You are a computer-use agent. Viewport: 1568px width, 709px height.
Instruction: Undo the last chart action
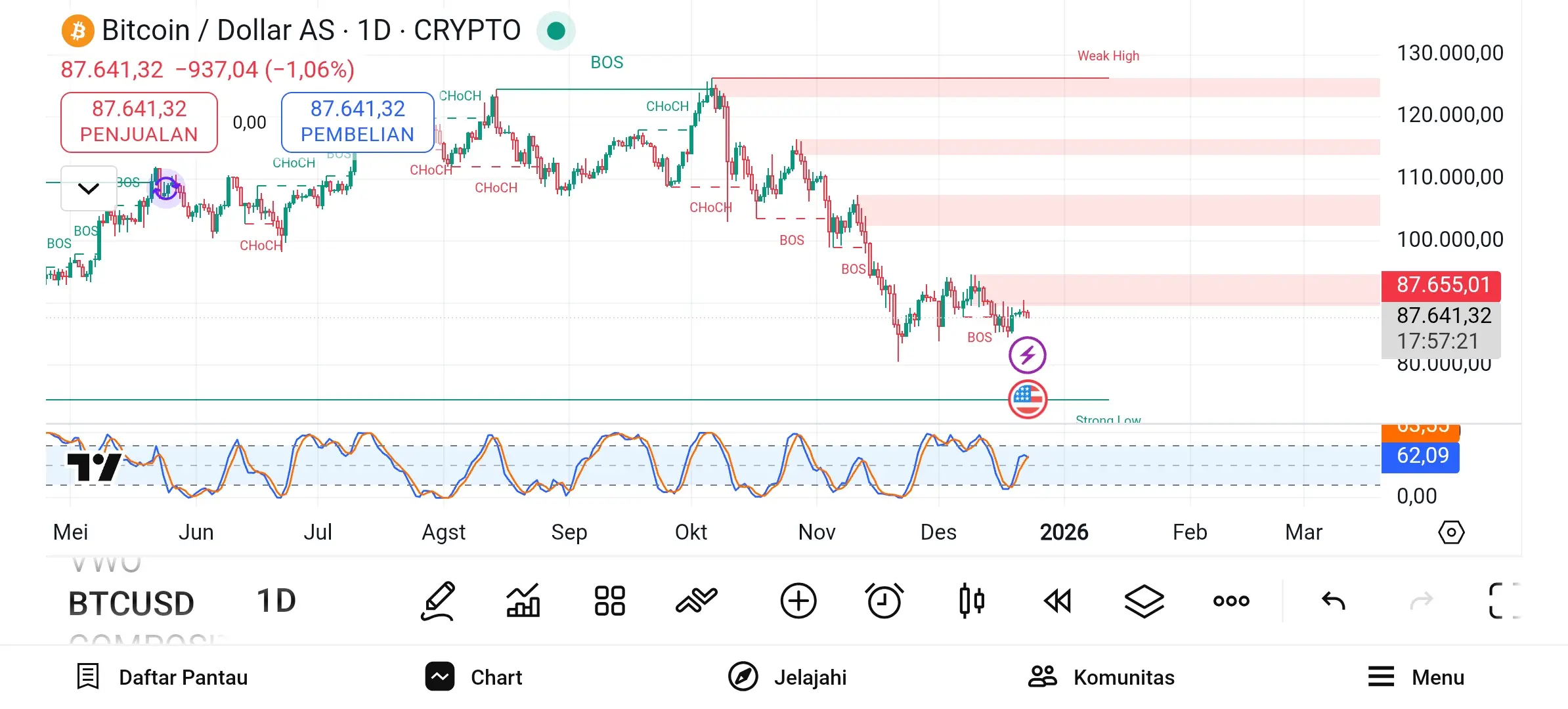coord(1334,601)
